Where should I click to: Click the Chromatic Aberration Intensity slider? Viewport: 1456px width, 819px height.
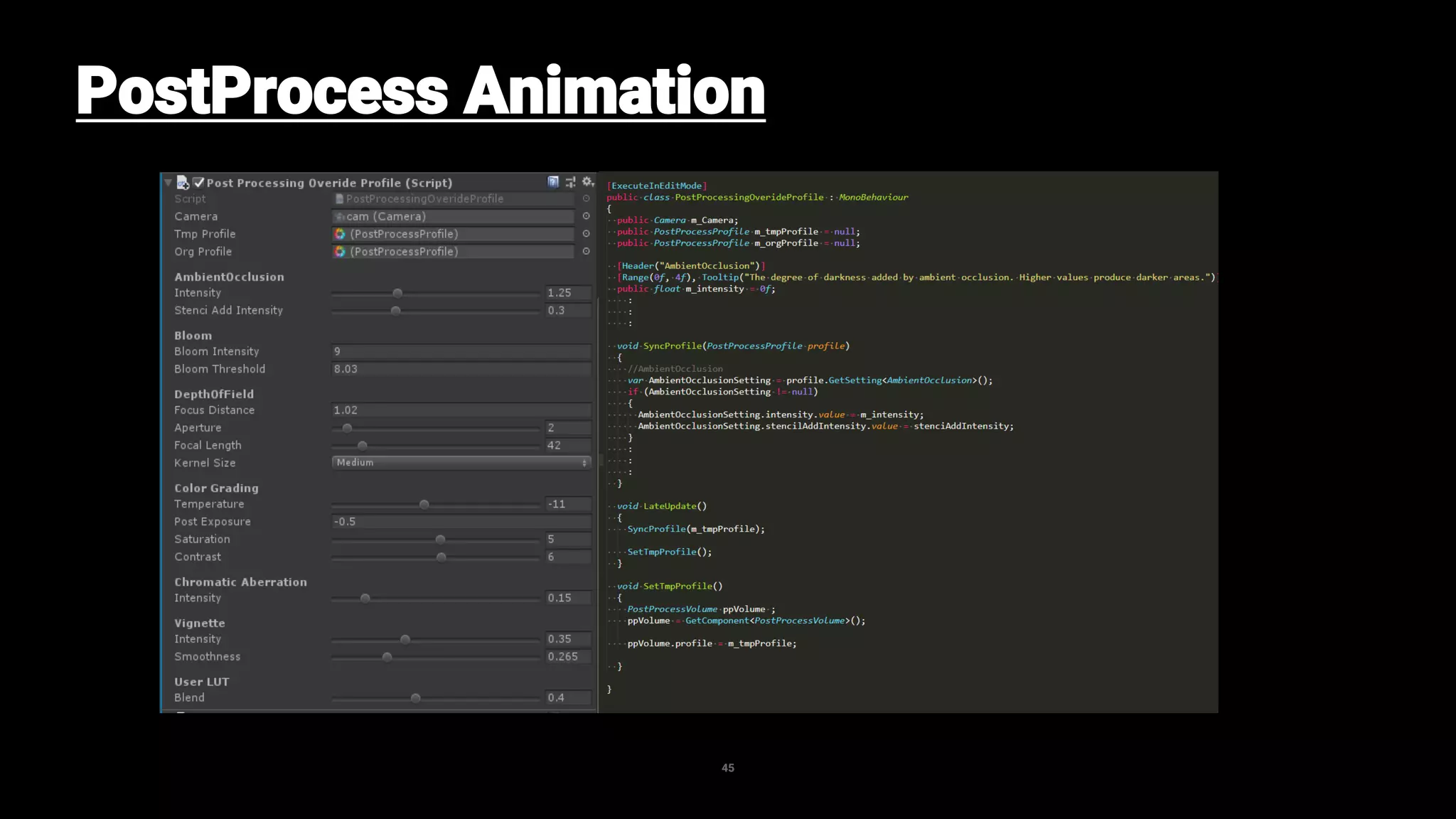point(436,598)
